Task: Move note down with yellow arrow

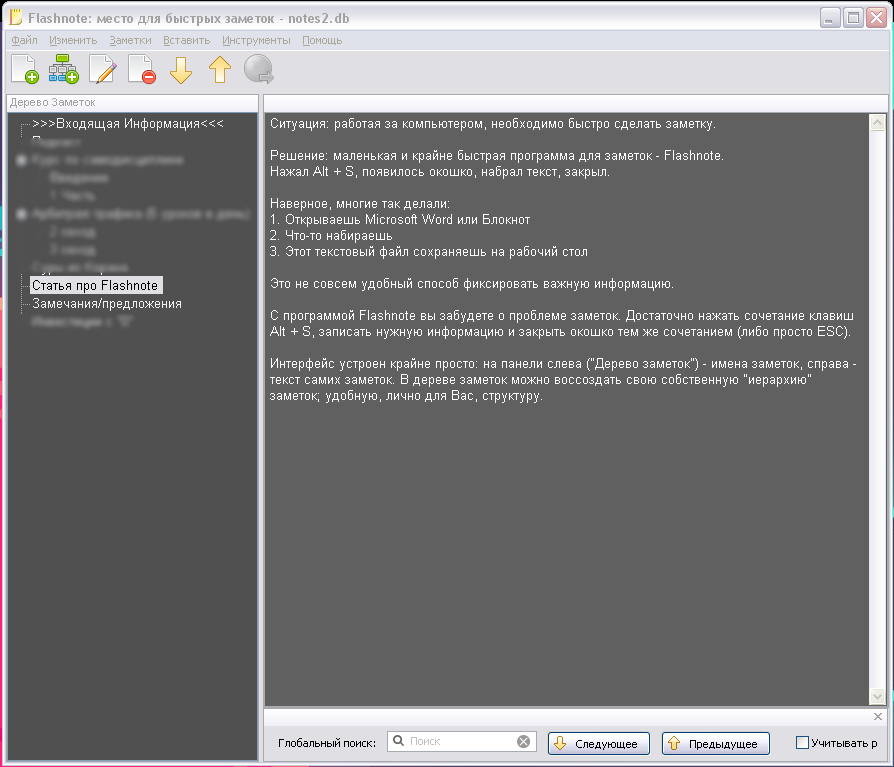Action: 181,70
